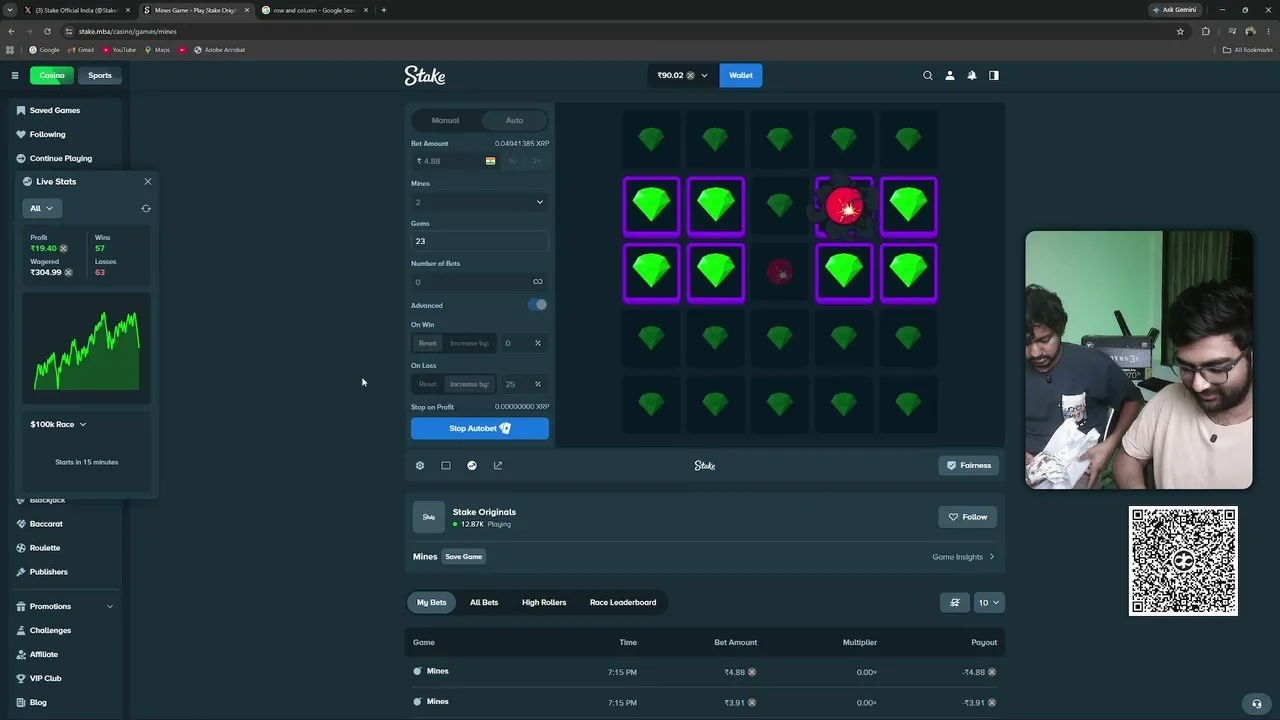Open the notifications bell
Image resolution: width=1280 pixels, height=720 pixels.
971,75
